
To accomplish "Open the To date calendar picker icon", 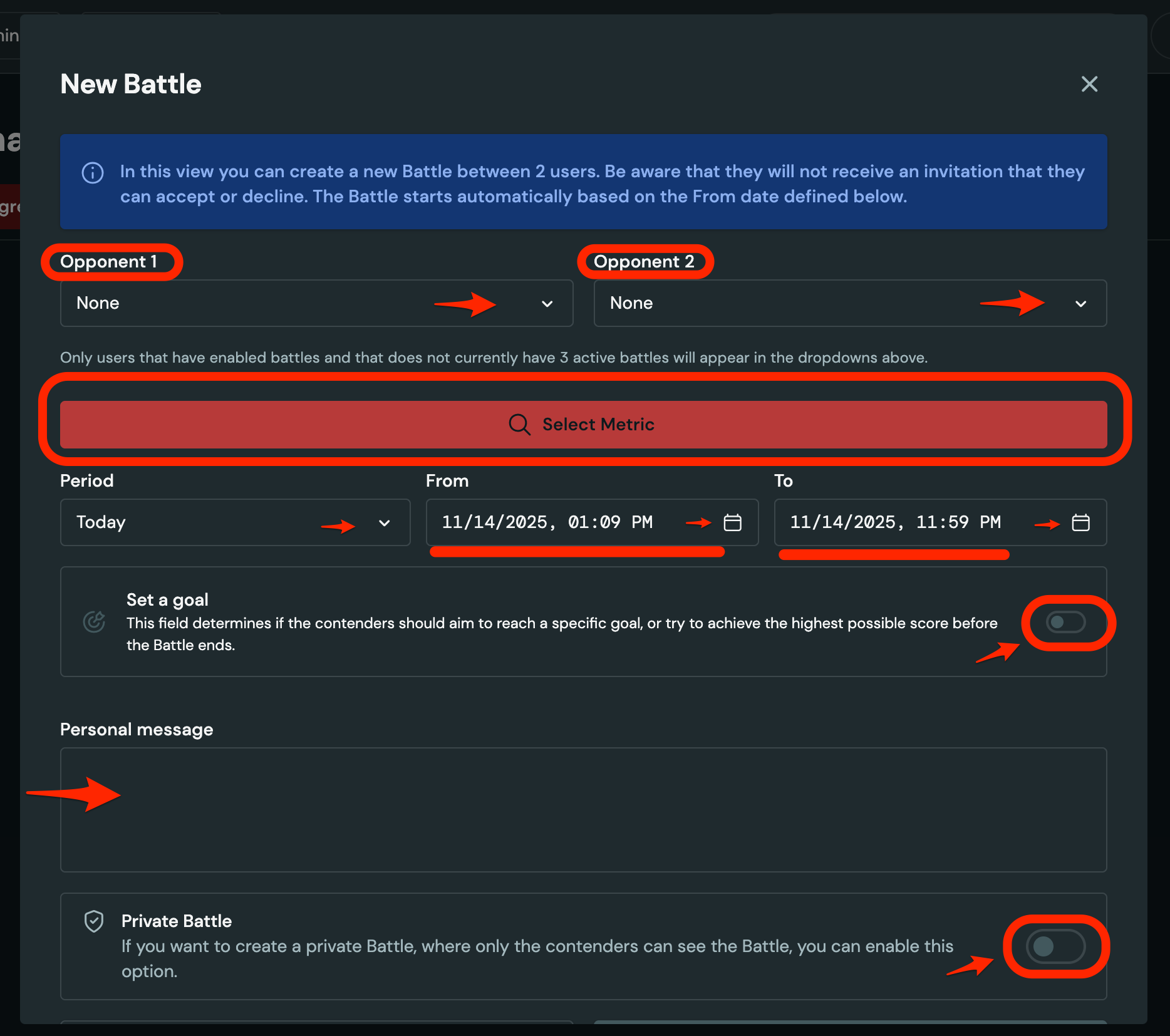I will (x=1080, y=522).
